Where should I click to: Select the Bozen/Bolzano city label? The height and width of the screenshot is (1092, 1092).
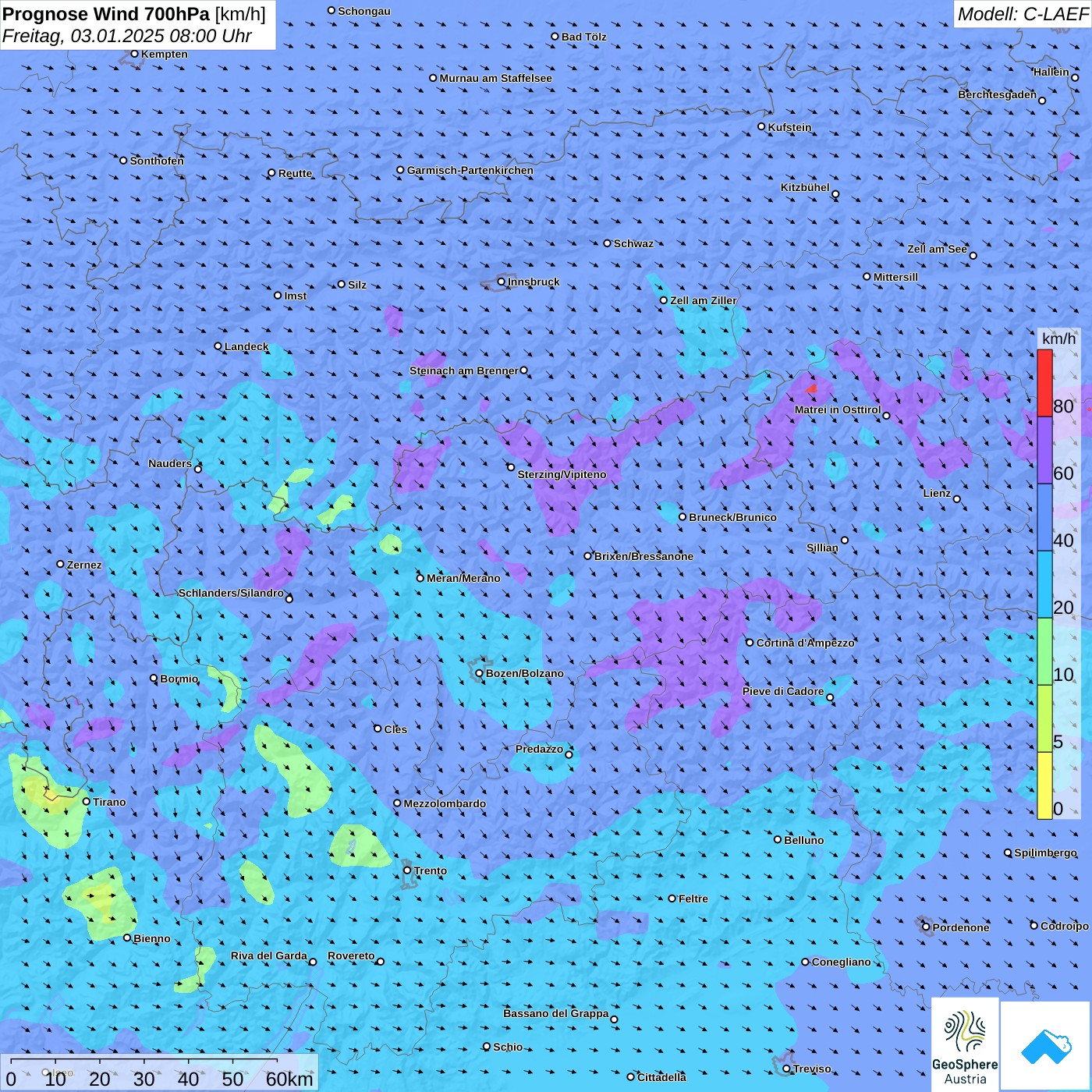(x=524, y=673)
